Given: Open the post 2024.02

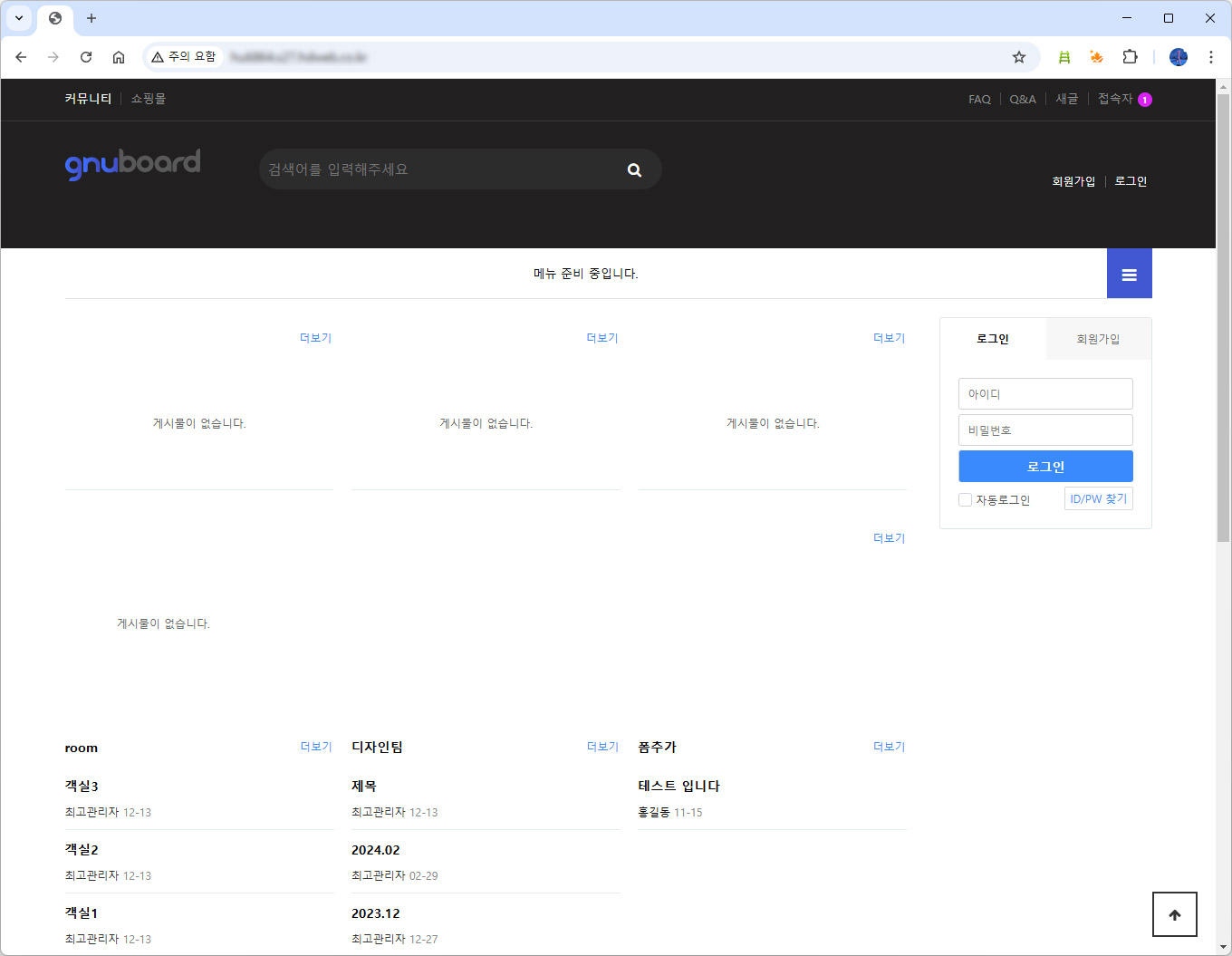Looking at the screenshot, I should pos(376,850).
